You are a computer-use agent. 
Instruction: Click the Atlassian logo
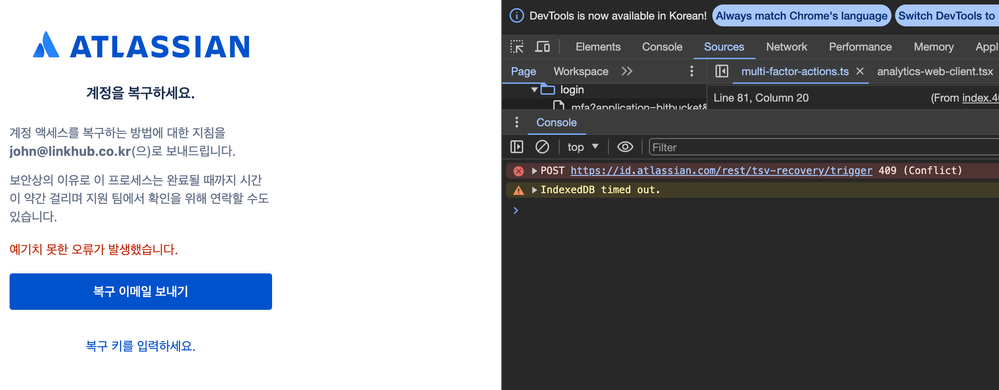pos(141,46)
